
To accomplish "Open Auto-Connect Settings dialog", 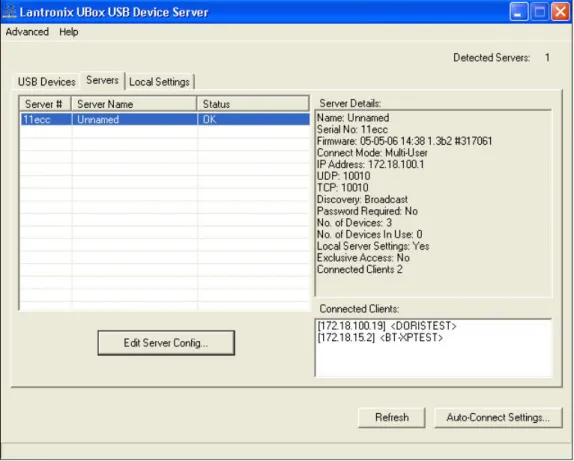I will [498, 417].
